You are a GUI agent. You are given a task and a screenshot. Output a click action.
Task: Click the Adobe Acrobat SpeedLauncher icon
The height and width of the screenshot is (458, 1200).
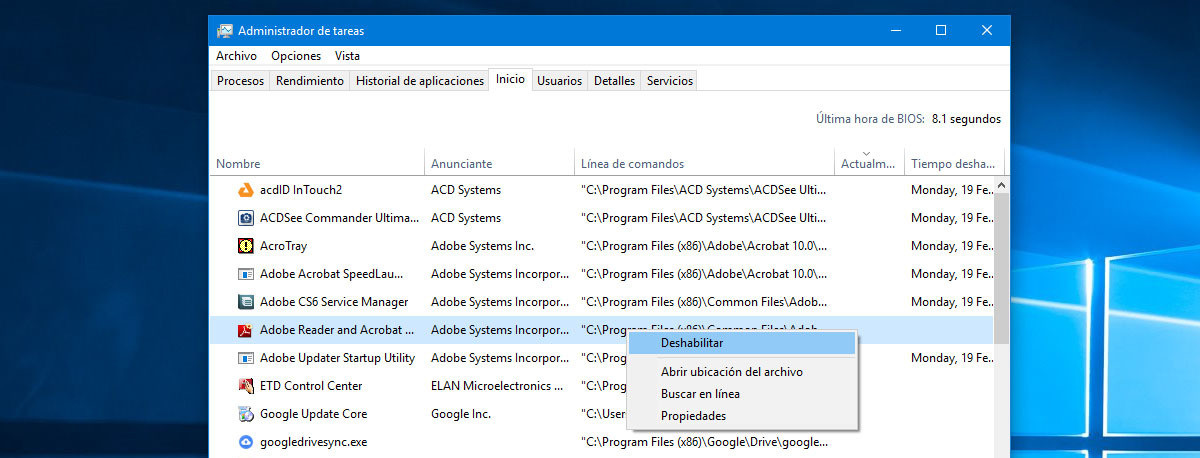(x=246, y=274)
